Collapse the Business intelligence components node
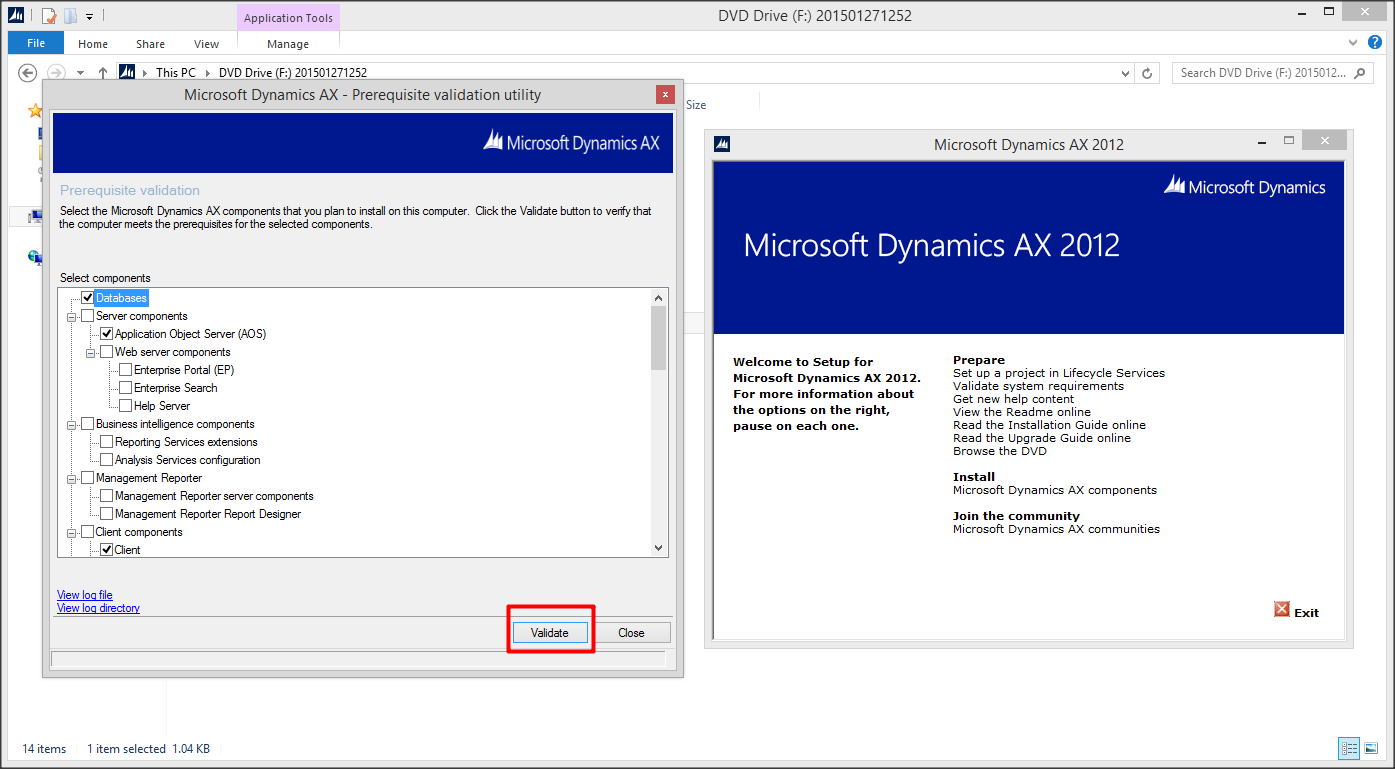Viewport: 1395px width, 769px height. 72,425
